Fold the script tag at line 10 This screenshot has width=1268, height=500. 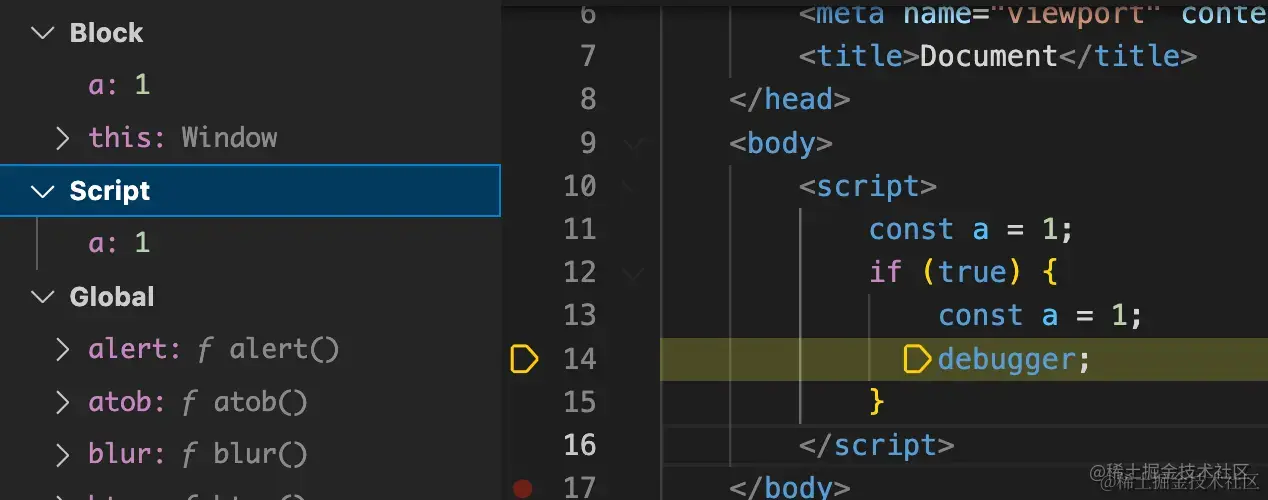coord(633,187)
